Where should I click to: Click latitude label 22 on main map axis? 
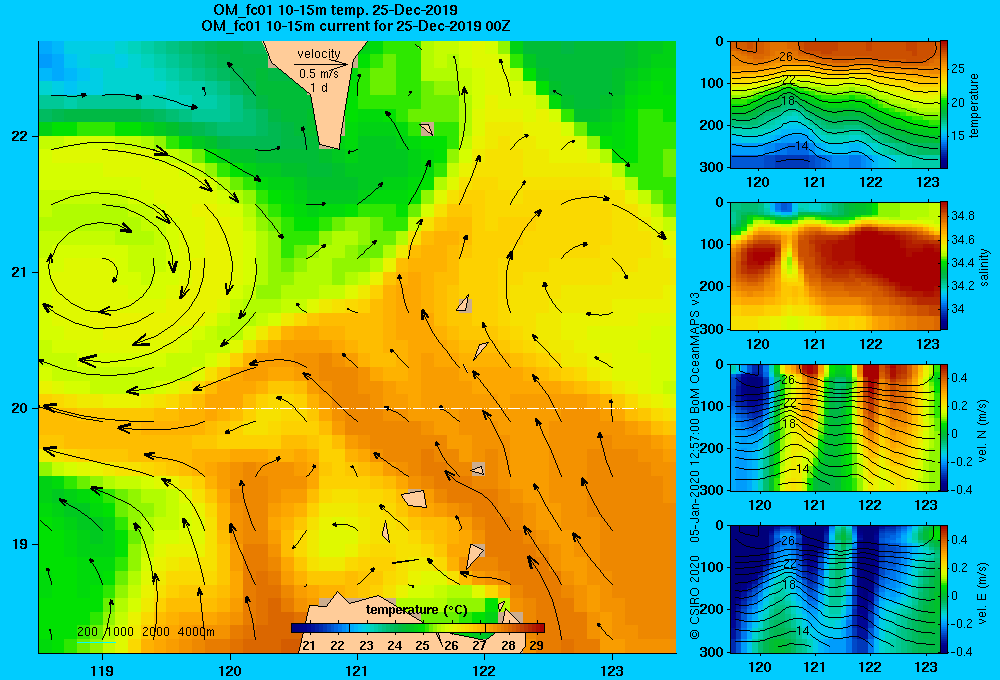pyautogui.click(x=19, y=136)
